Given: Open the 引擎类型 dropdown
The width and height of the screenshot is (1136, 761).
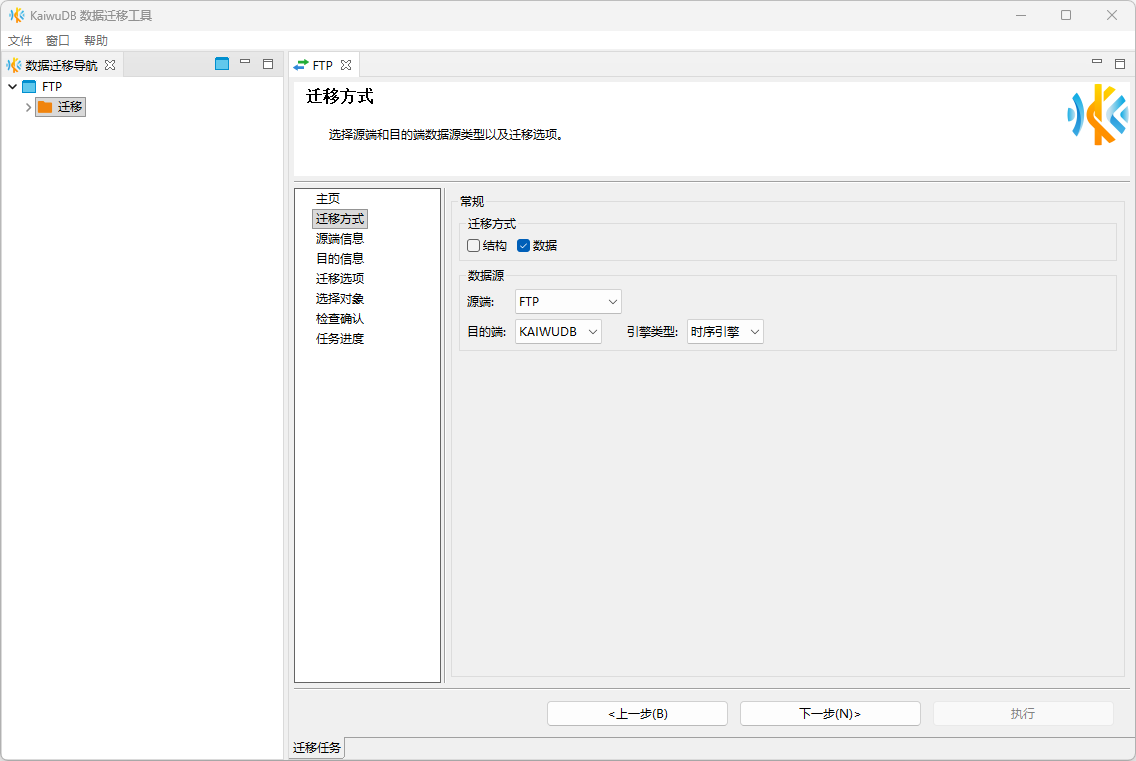Looking at the screenshot, I should tap(725, 332).
